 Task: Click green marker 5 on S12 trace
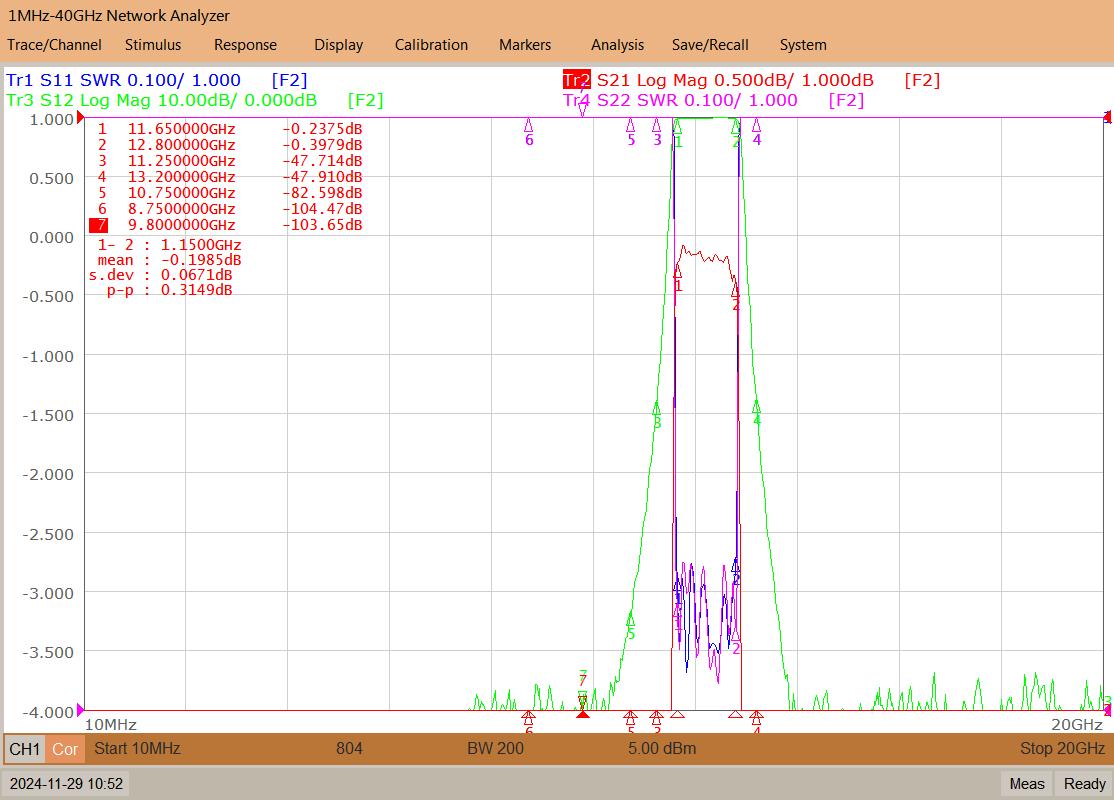pos(630,625)
